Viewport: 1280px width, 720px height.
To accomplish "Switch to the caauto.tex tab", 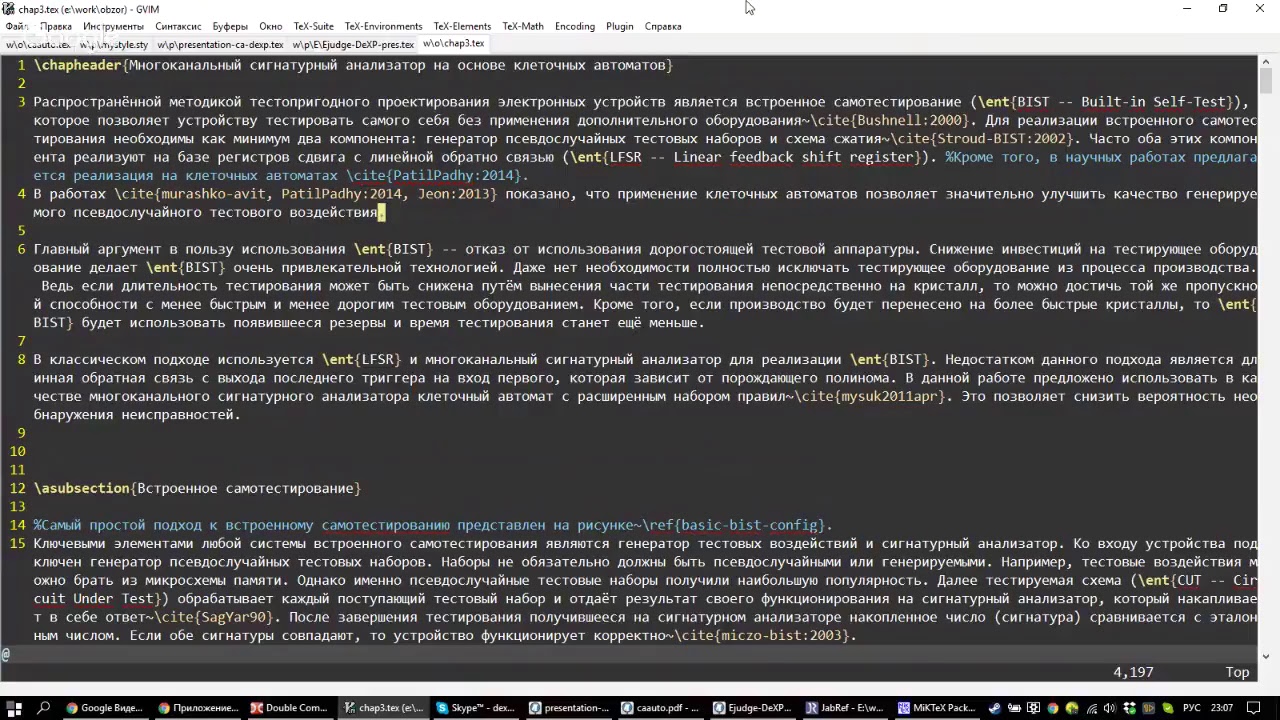I will click(x=38, y=44).
